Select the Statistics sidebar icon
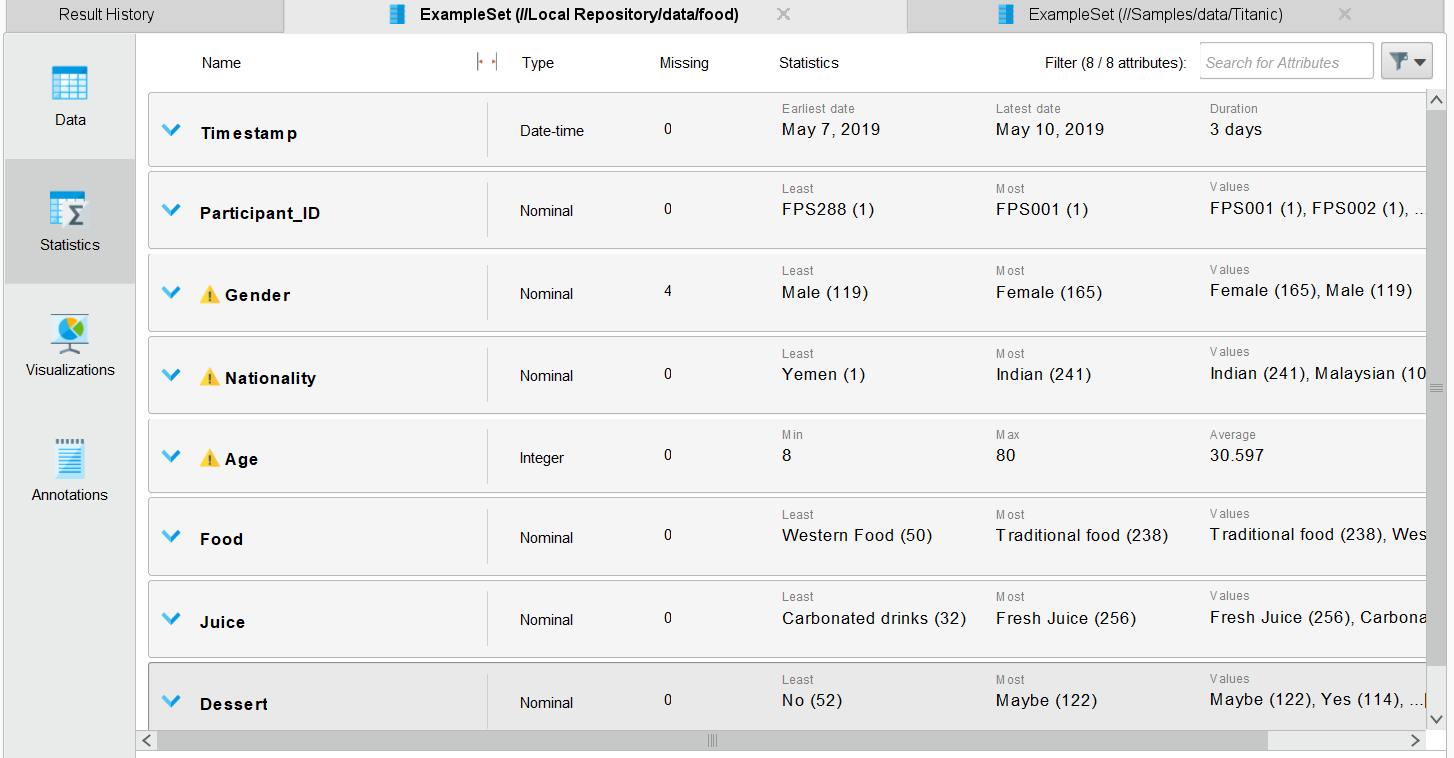1454x758 pixels. coord(70,210)
